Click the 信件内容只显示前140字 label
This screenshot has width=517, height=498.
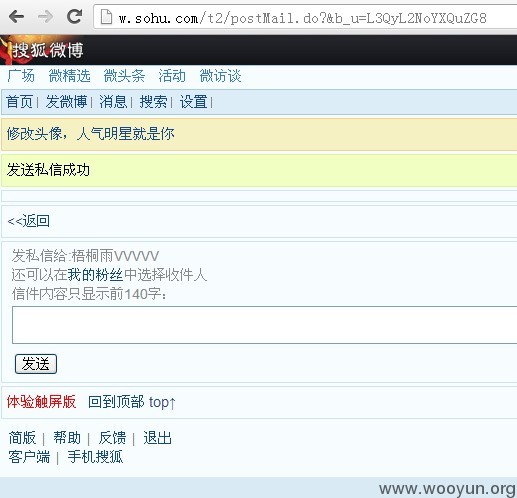coord(89,294)
